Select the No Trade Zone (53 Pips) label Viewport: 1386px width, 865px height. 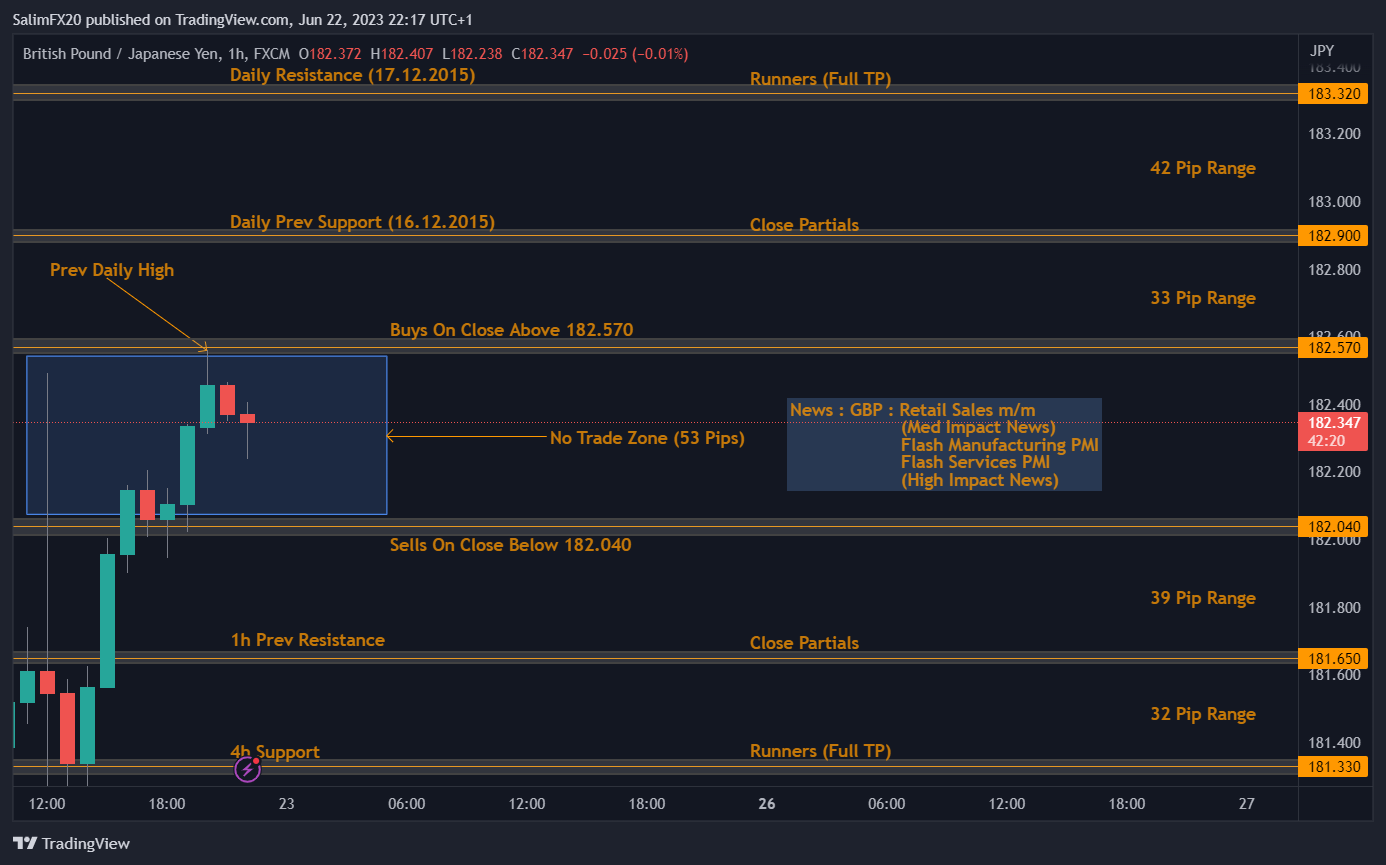pyautogui.click(x=647, y=438)
